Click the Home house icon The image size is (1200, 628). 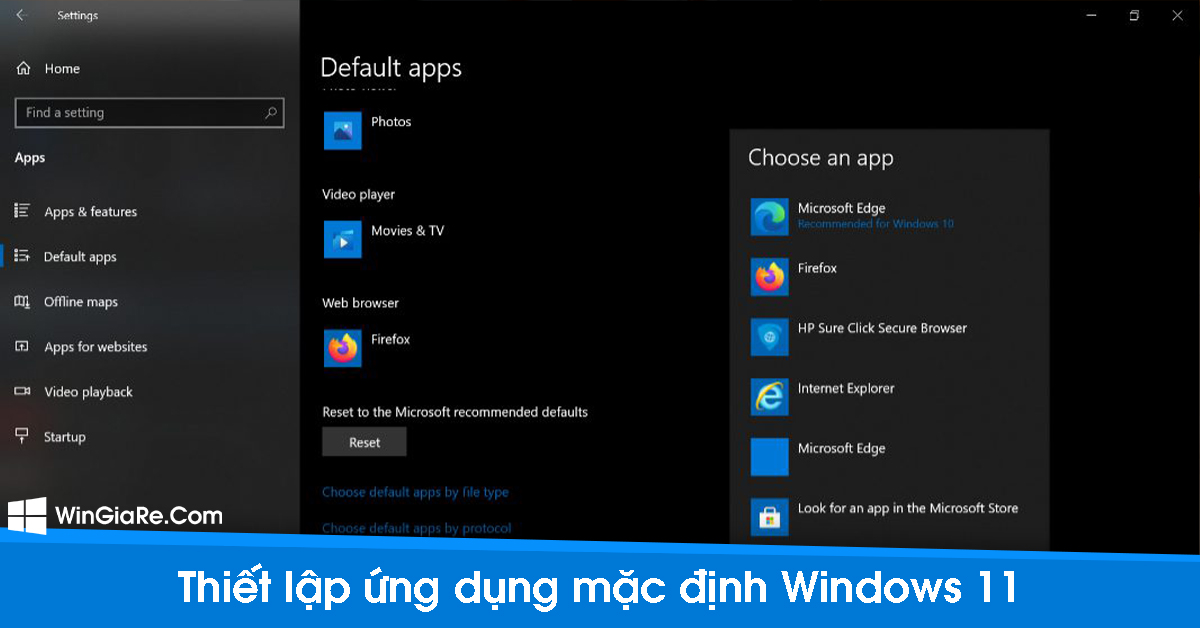pos(22,68)
